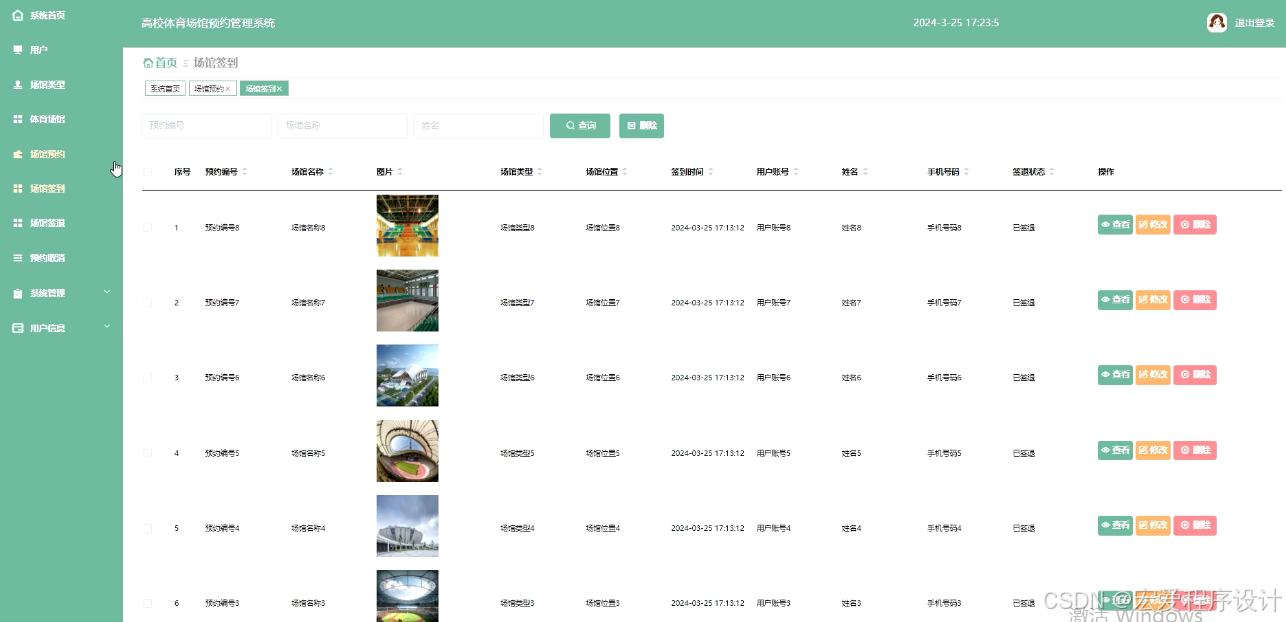Sort by the 签退状态 column arrows
This screenshot has width=1286, height=622.
[x=1052, y=172]
